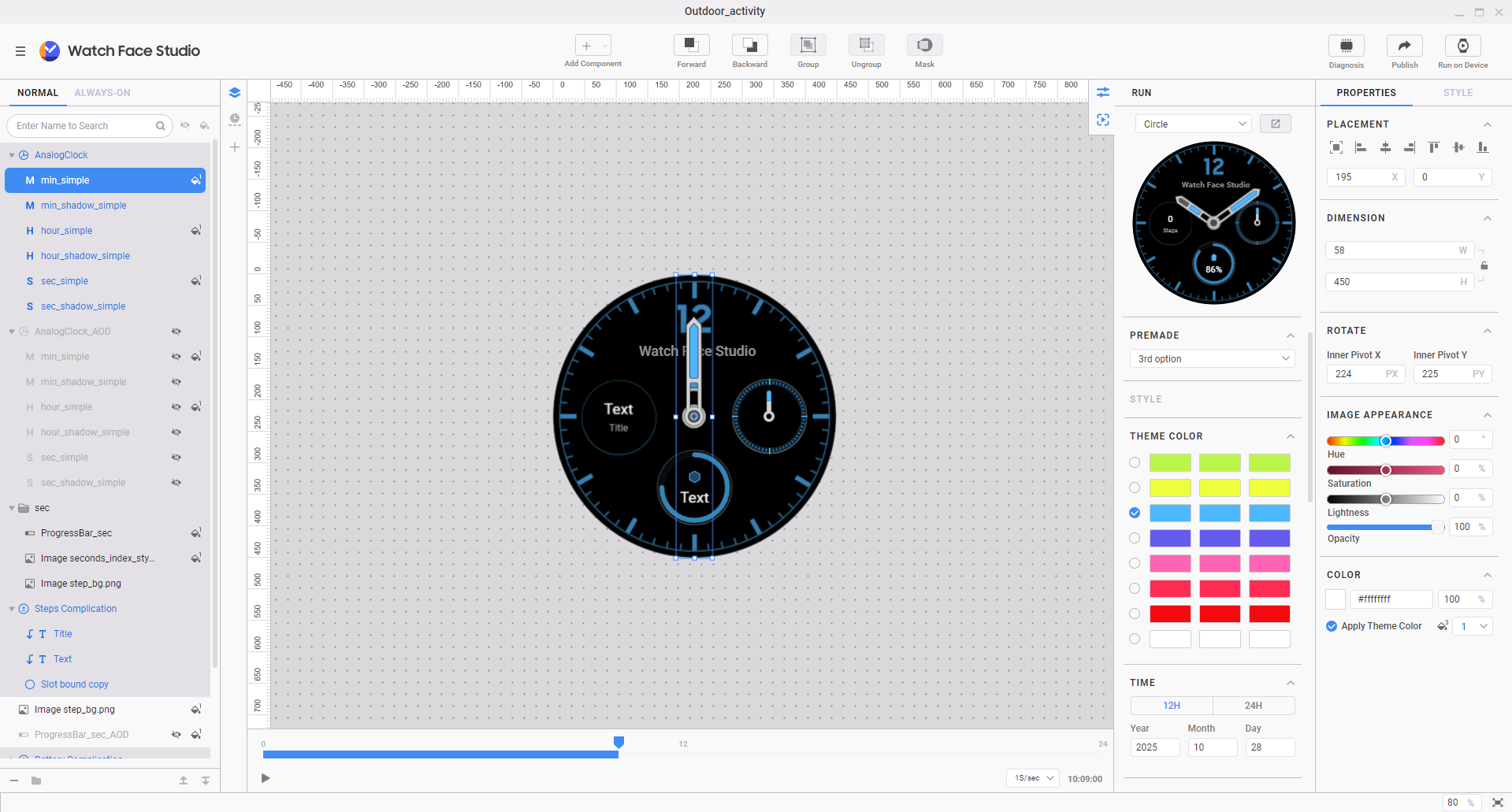Select the Slot bound copy item

(x=106, y=684)
